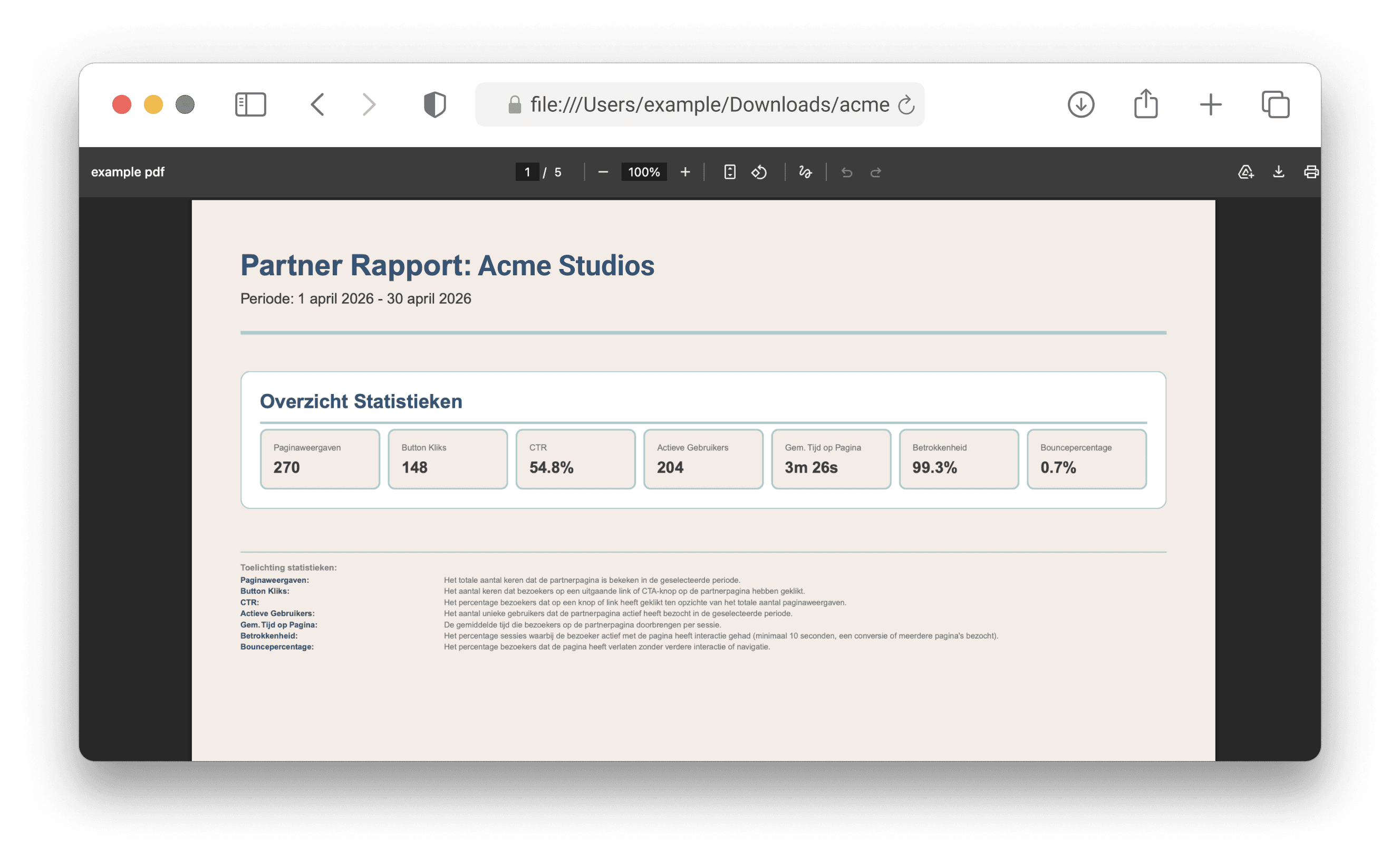Select the Gem. Tijd op Pagina 3m 26s card
The height and width of the screenshot is (856, 1400).
coord(831,459)
